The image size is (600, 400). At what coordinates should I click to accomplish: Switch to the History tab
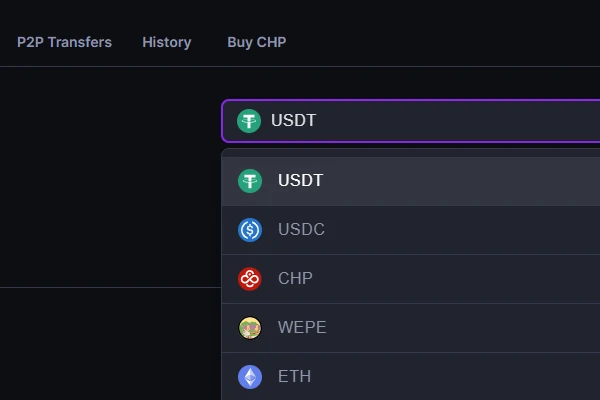(x=166, y=42)
